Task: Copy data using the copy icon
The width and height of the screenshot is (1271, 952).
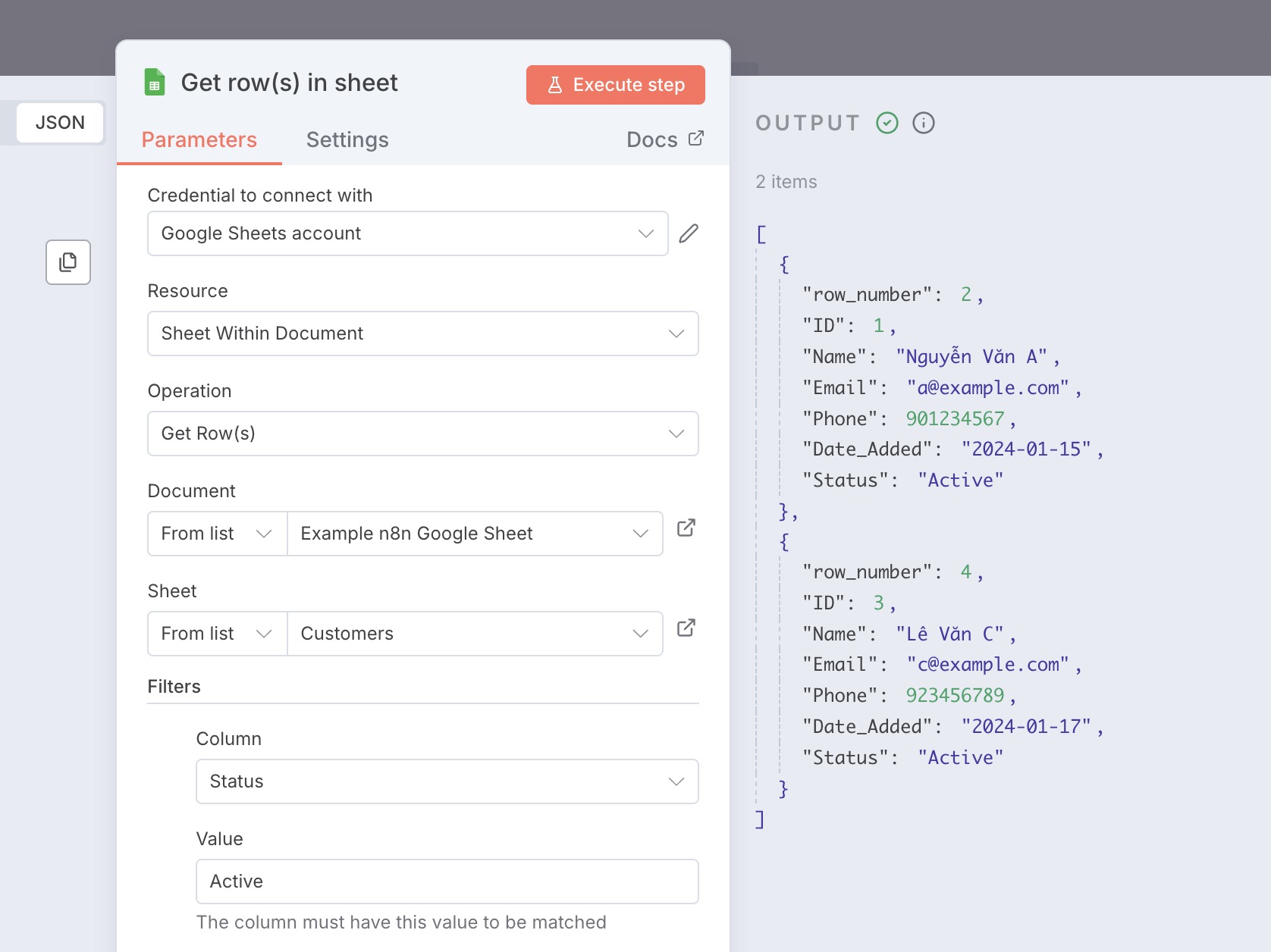Action: click(x=68, y=262)
